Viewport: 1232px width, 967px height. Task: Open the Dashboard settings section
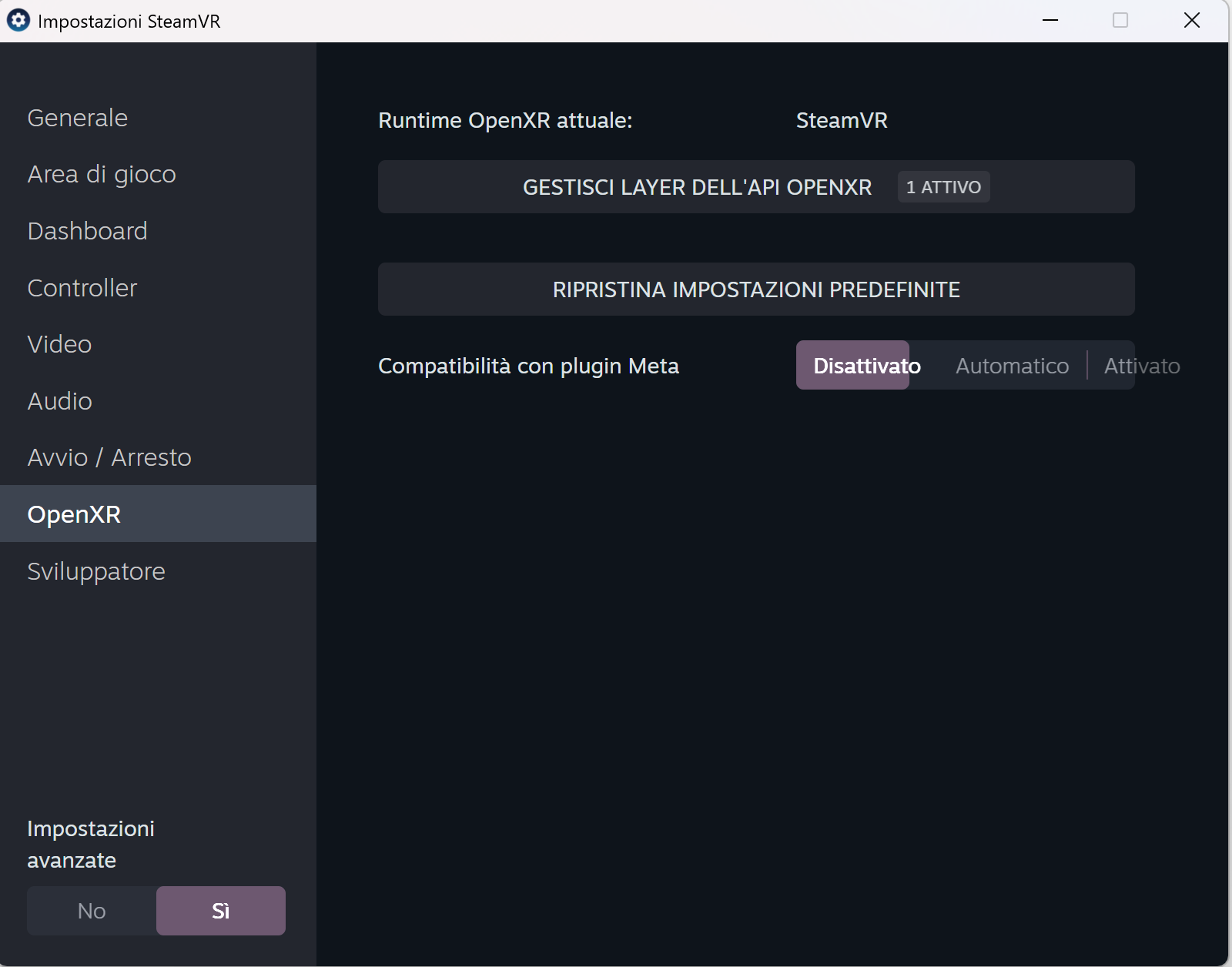[x=158, y=231]
